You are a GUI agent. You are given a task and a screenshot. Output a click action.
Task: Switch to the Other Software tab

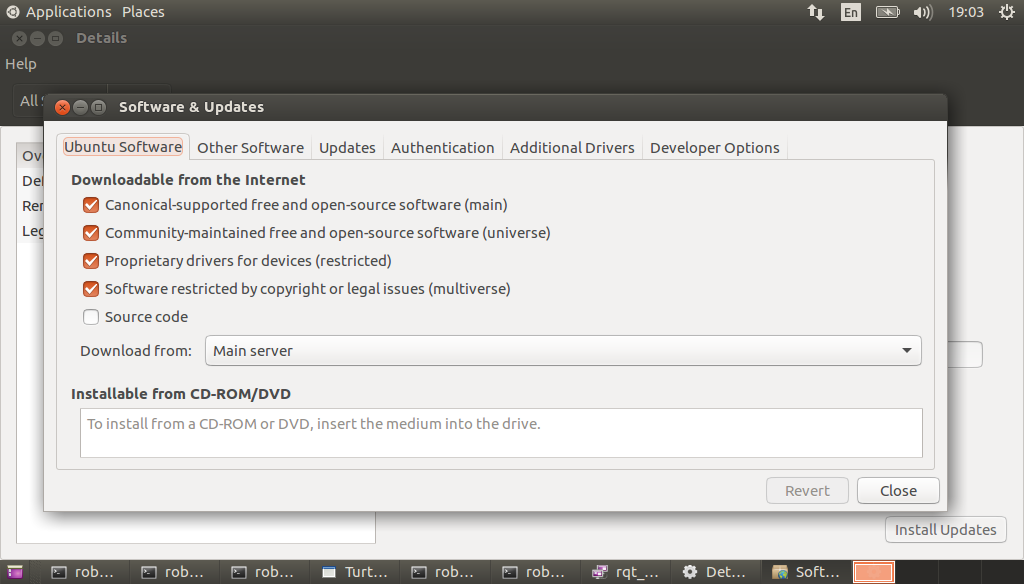(x=250, y=148)
